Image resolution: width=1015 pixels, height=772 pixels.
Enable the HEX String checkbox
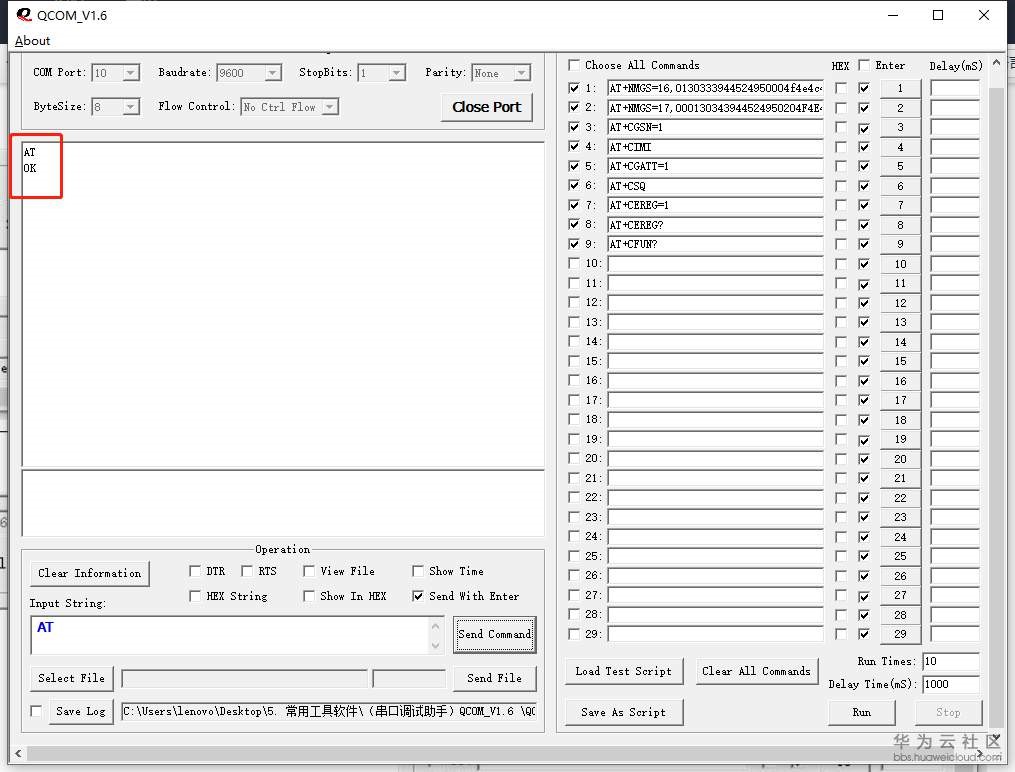coord(195,596)
